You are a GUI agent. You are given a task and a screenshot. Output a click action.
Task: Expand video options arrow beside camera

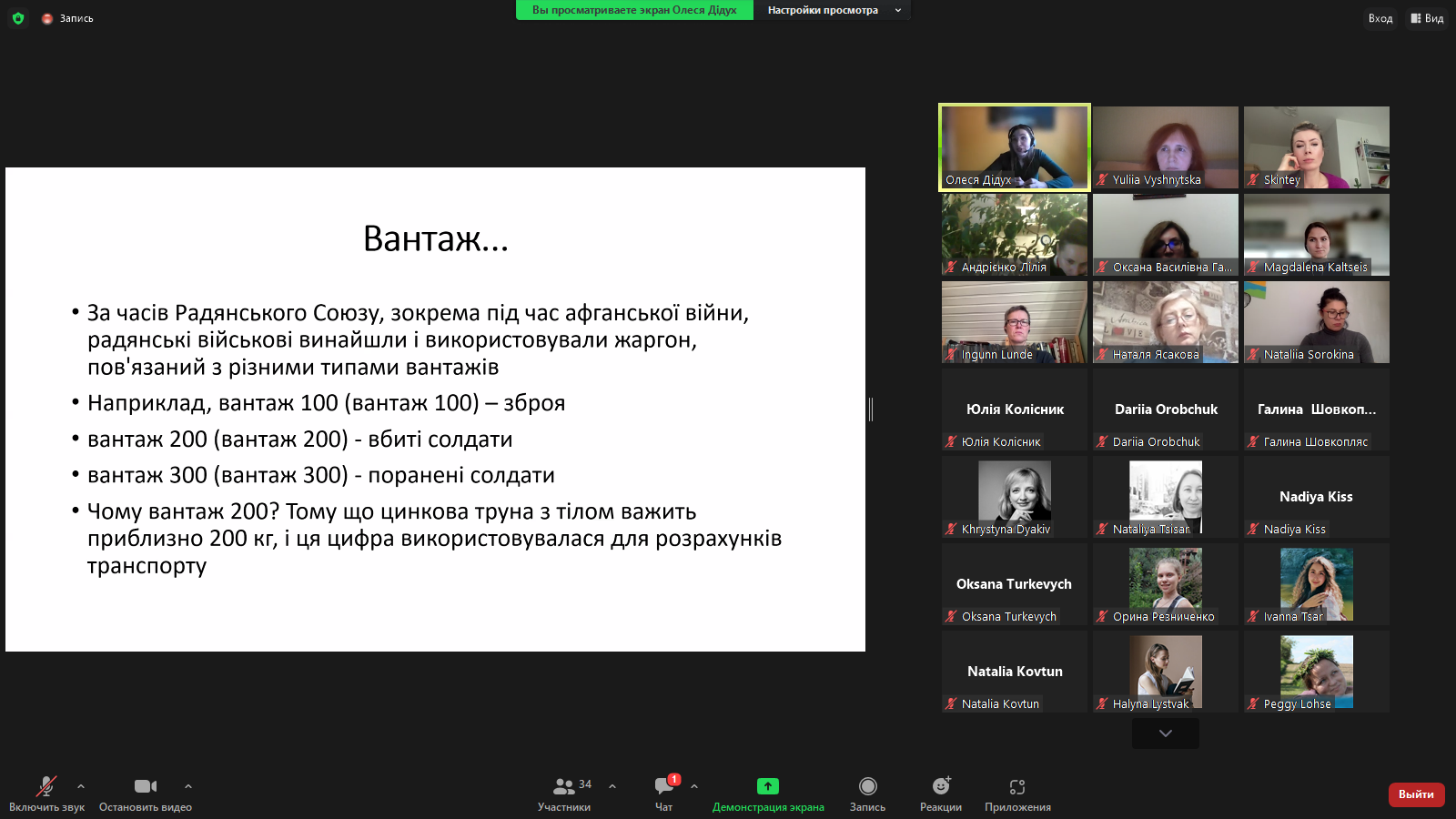(x=188, y=786)
